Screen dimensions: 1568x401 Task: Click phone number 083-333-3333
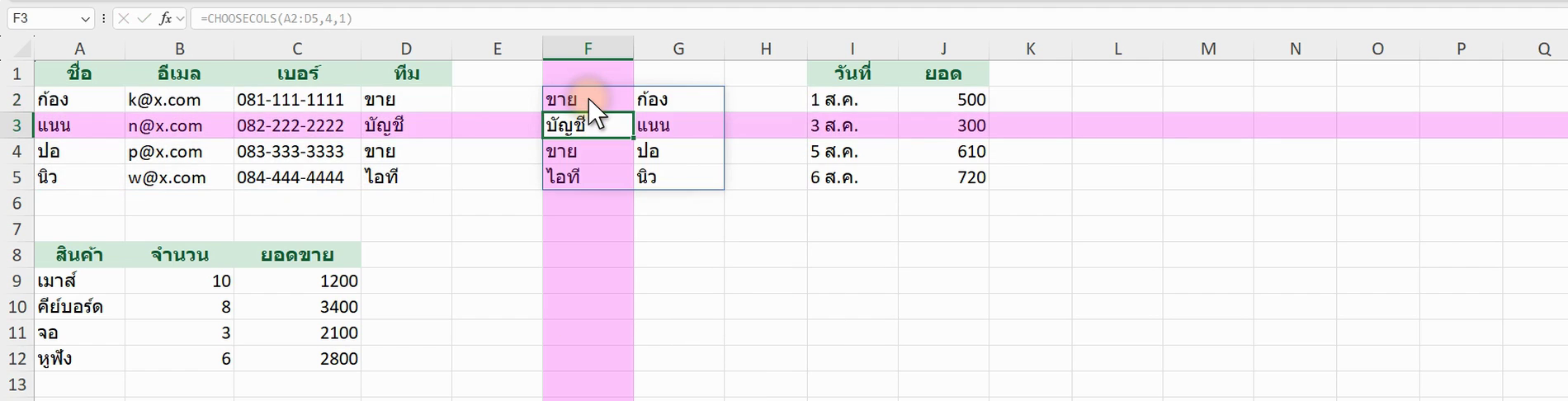297,151
